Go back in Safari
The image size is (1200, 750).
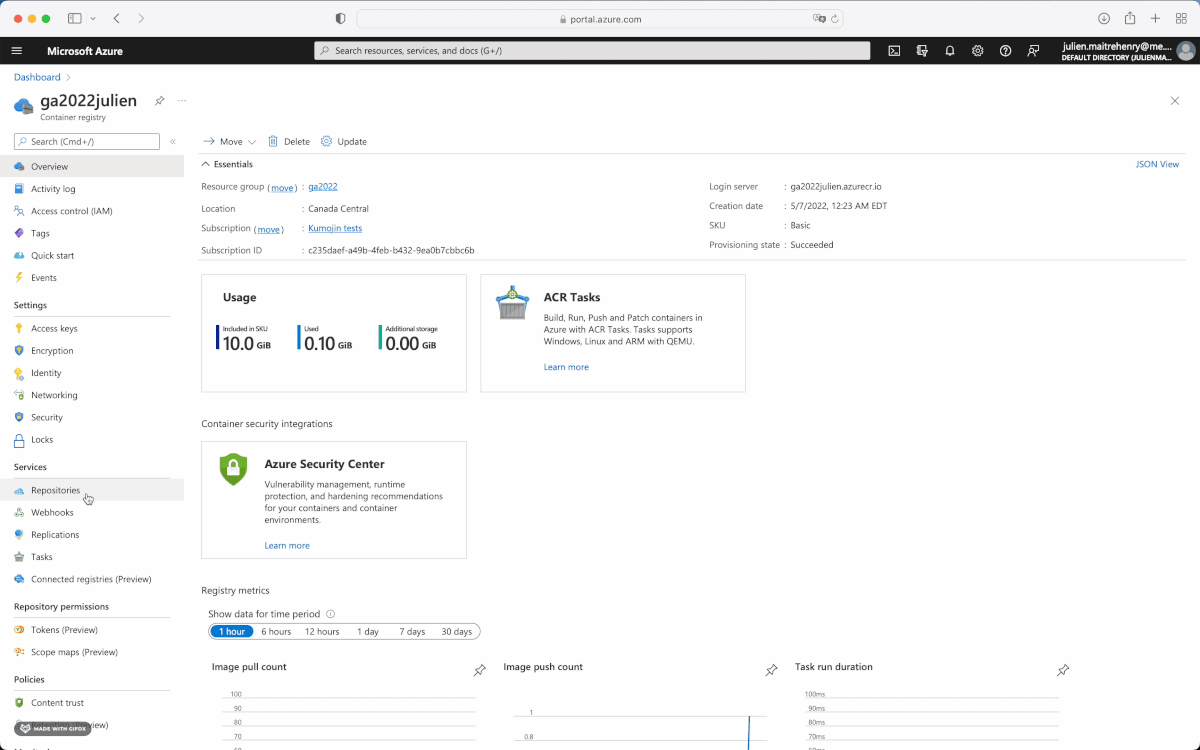pyautogui.click(x=117, y=19)
